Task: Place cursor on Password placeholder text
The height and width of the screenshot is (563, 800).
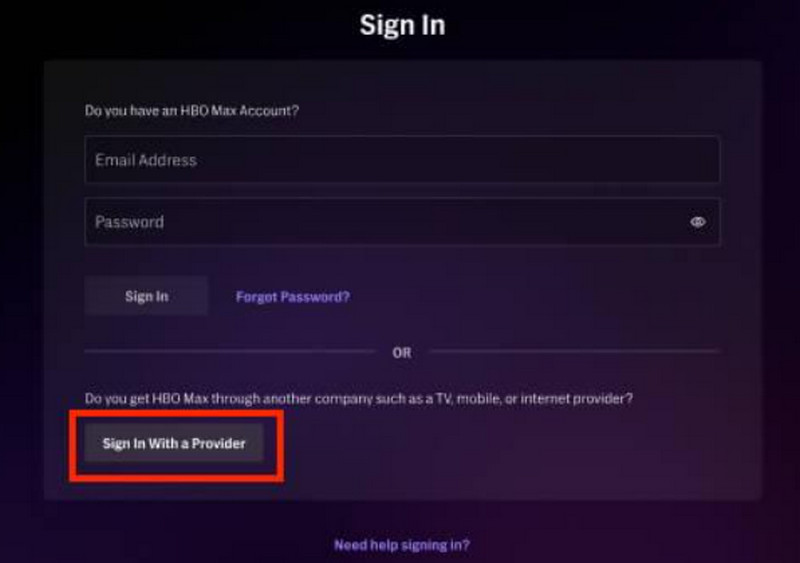Action: (x=130, y=222)
